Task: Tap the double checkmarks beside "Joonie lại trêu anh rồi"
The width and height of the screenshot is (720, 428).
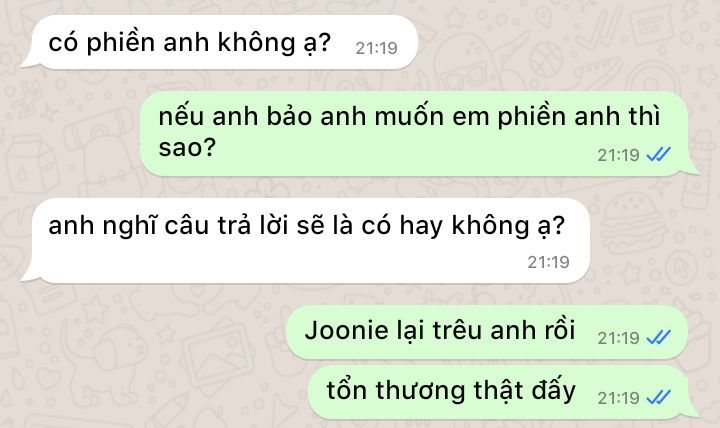Action: (x=658, y=338)
